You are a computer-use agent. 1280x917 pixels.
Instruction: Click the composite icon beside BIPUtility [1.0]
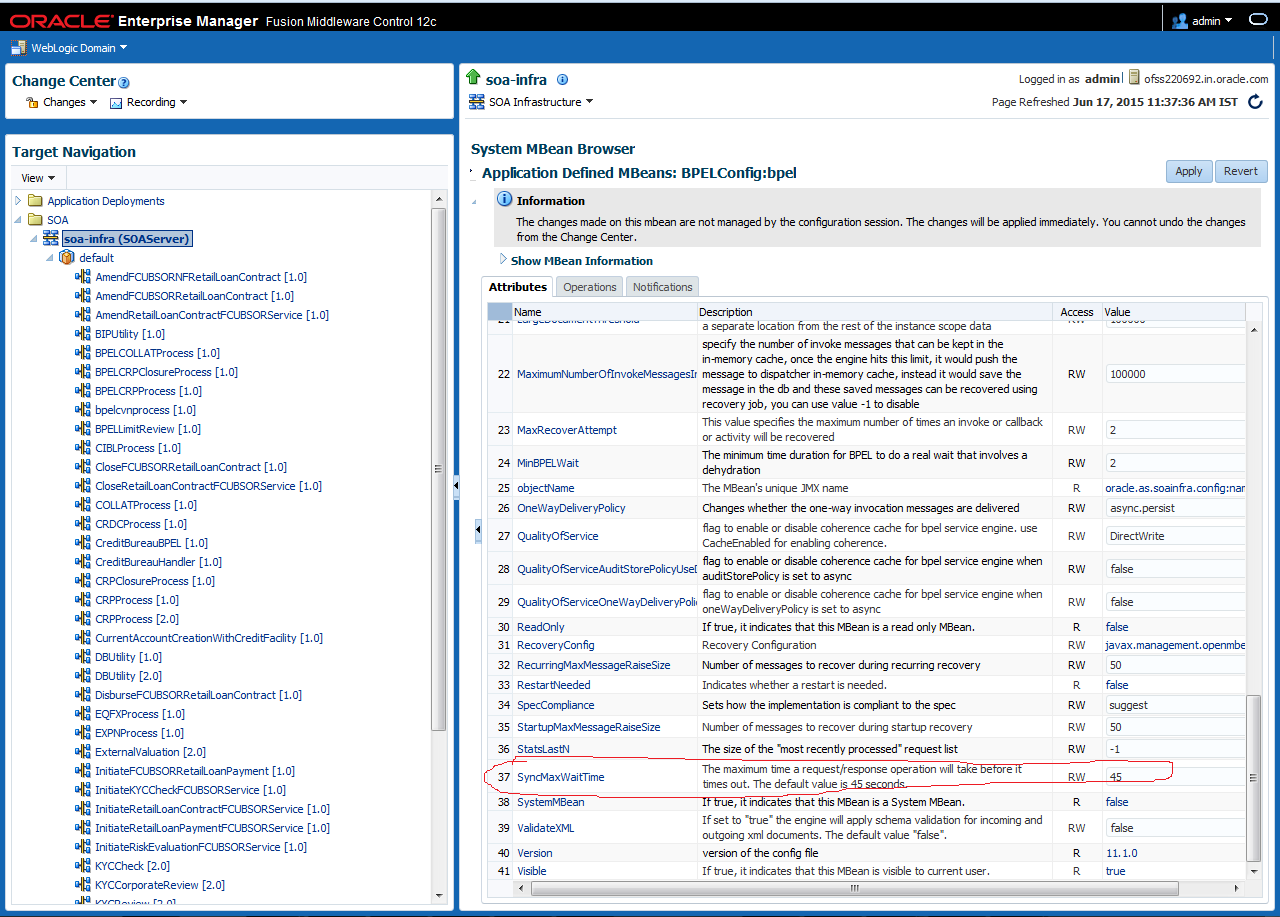[x=83, y=334]
